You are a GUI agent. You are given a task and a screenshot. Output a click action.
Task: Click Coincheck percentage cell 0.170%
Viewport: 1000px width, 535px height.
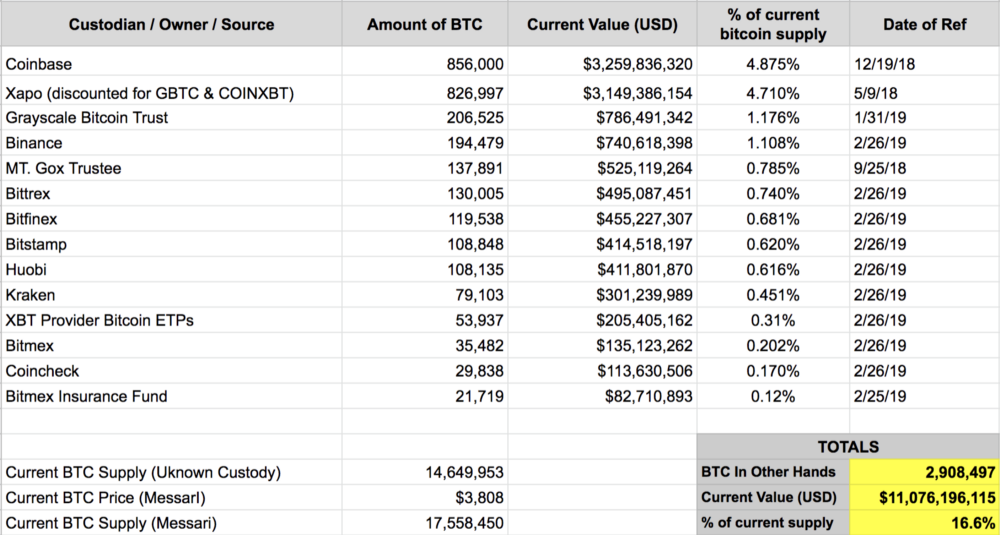click(772, 370)
